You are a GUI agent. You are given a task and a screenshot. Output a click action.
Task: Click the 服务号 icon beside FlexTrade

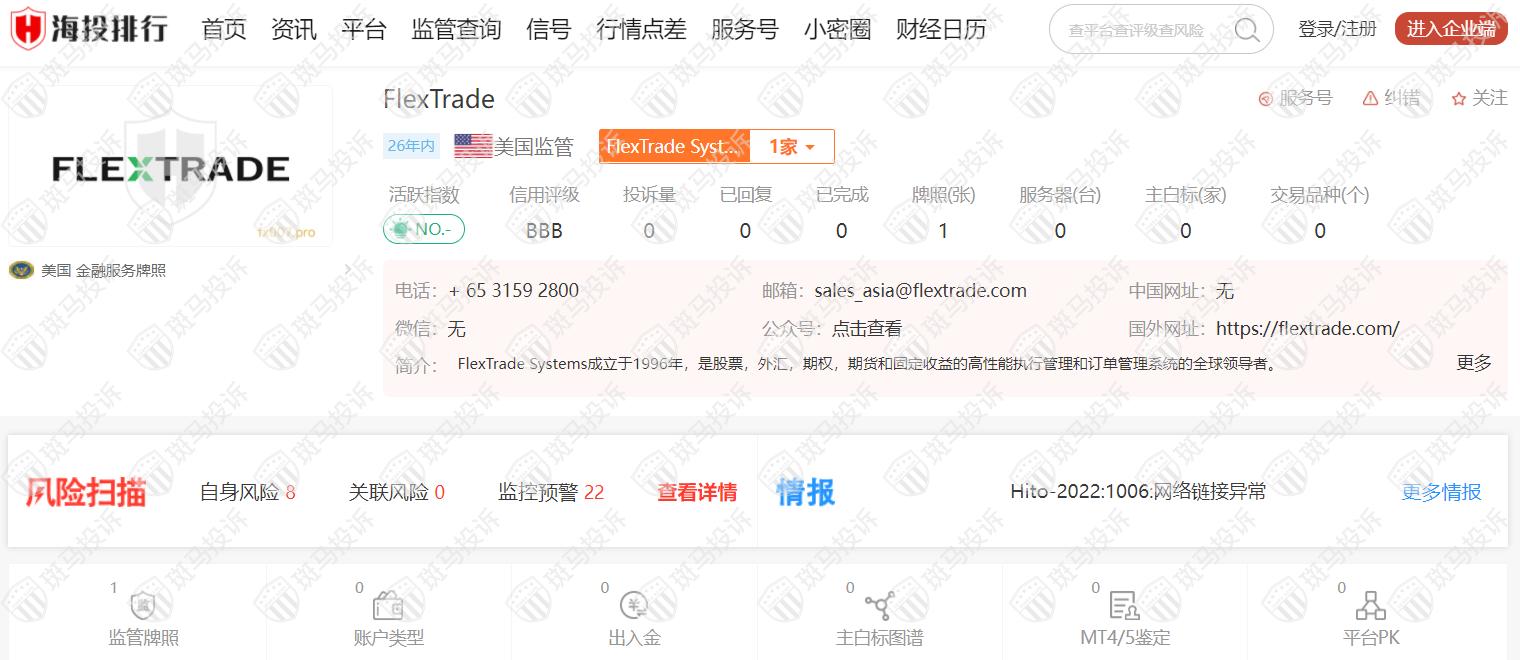[x=1265, y=98]
